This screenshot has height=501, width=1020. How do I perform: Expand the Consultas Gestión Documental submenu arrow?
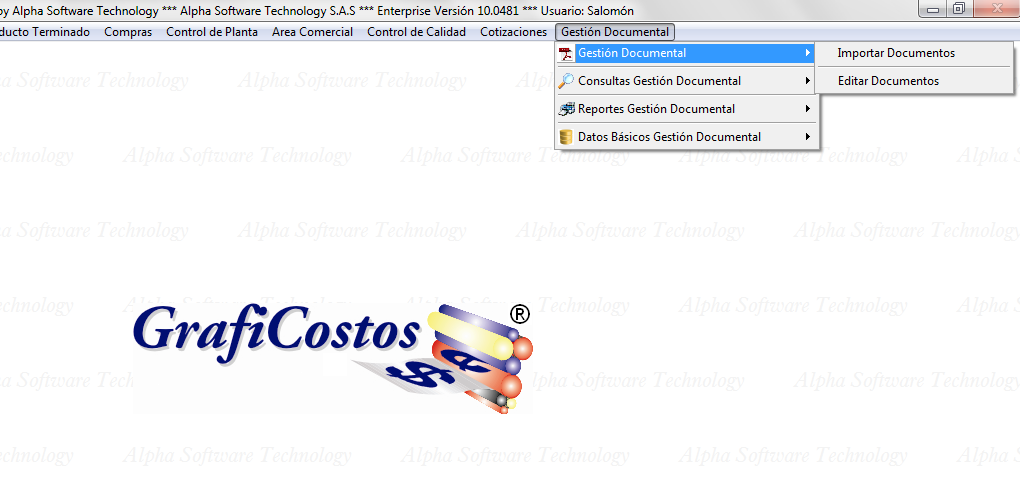point(808,81)
